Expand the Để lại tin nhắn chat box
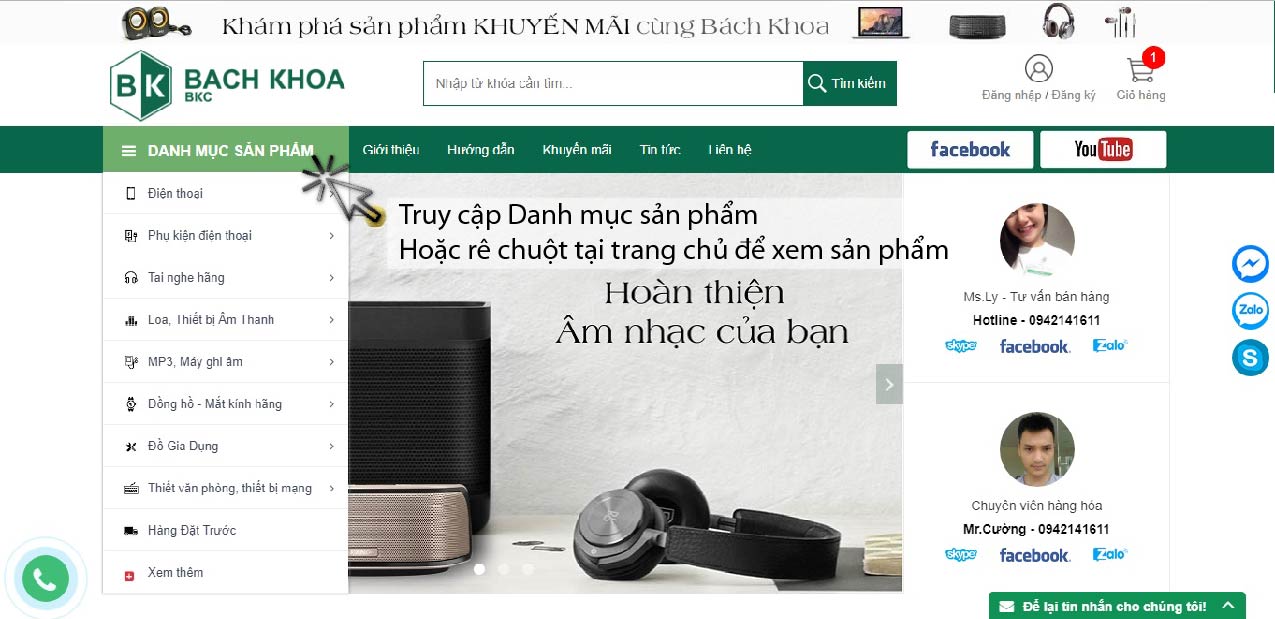This screenshot has height=619, width=1275. click(x=1117, y=606)
